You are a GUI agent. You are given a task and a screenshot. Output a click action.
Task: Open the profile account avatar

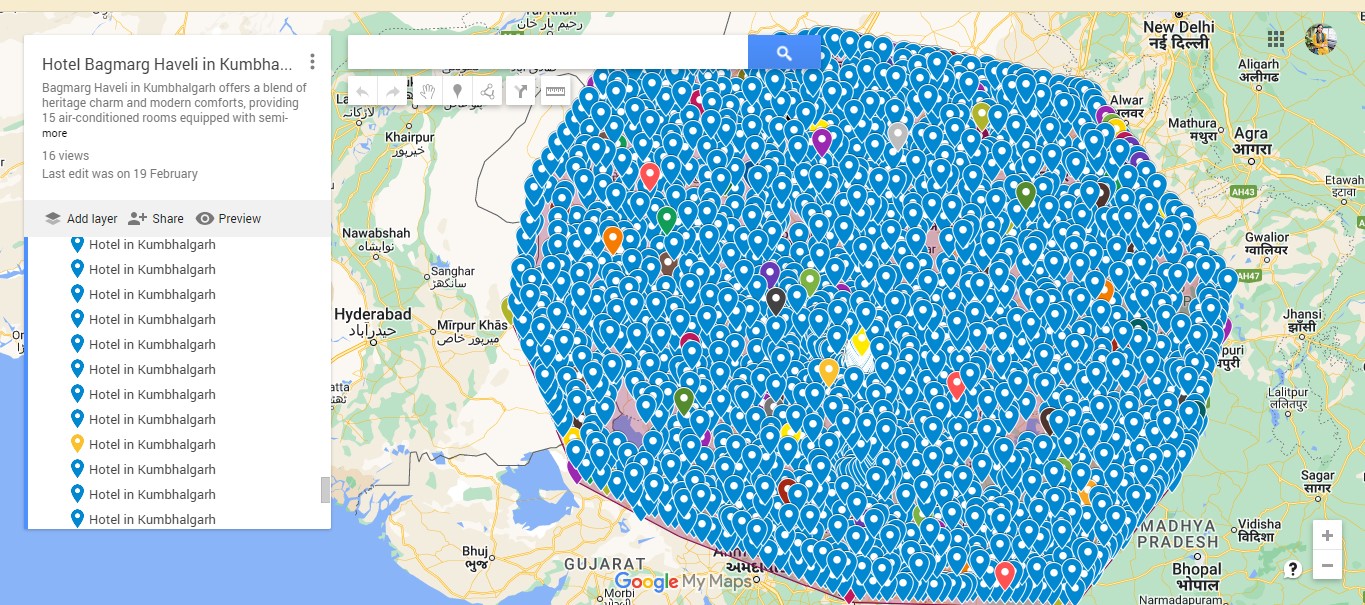coord(1320,39)
